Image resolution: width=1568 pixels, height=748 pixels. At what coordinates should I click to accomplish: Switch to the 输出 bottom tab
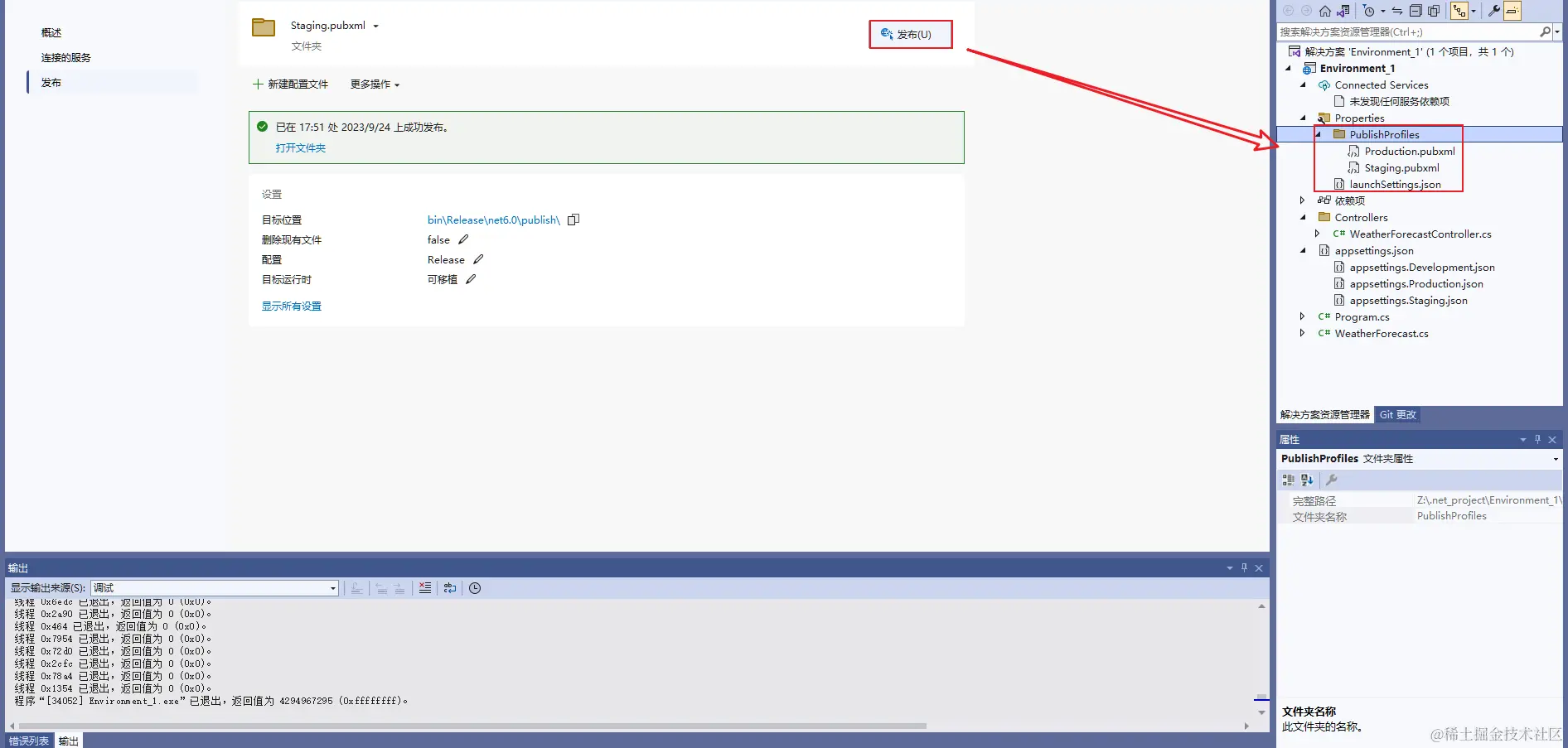pyautogui.click(x=69, y=741)
